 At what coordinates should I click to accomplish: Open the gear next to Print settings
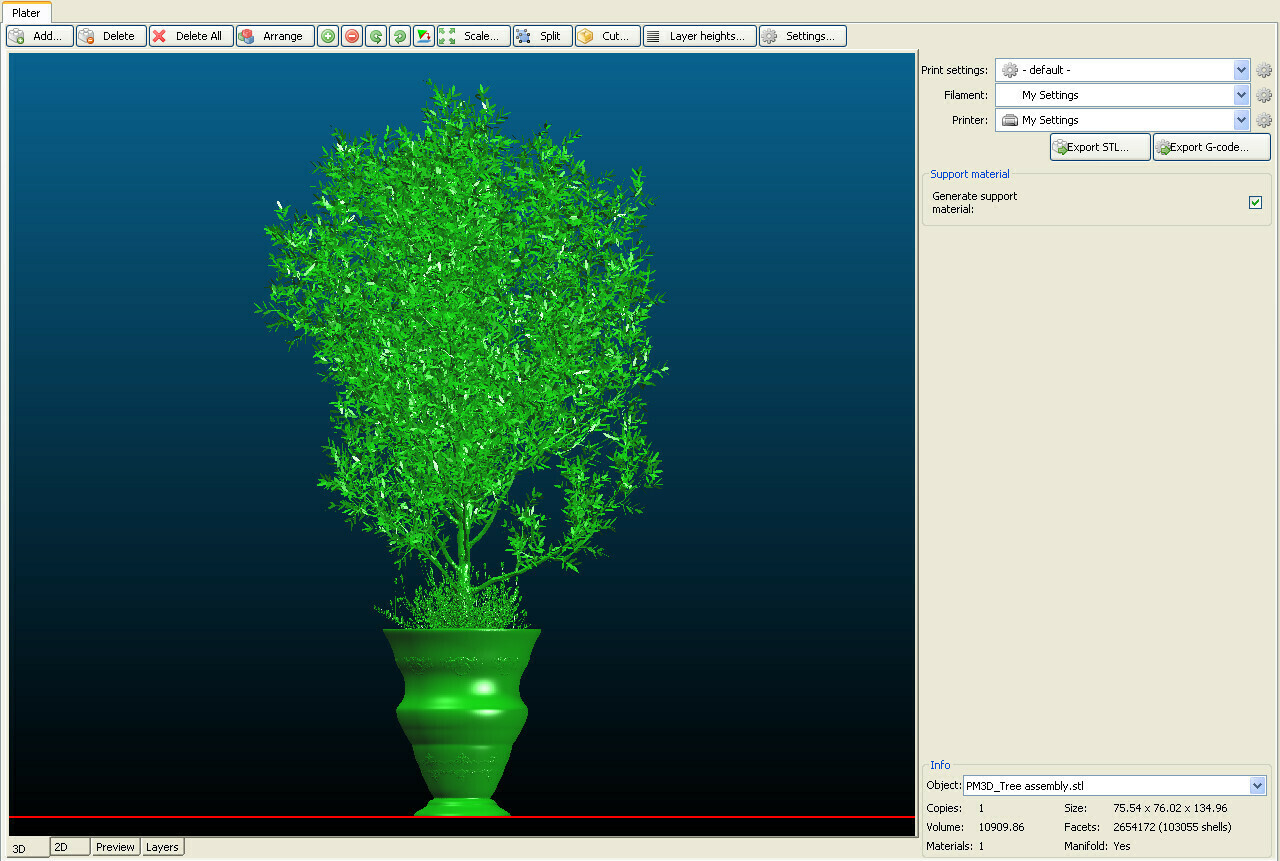(x=1264, y=70)
